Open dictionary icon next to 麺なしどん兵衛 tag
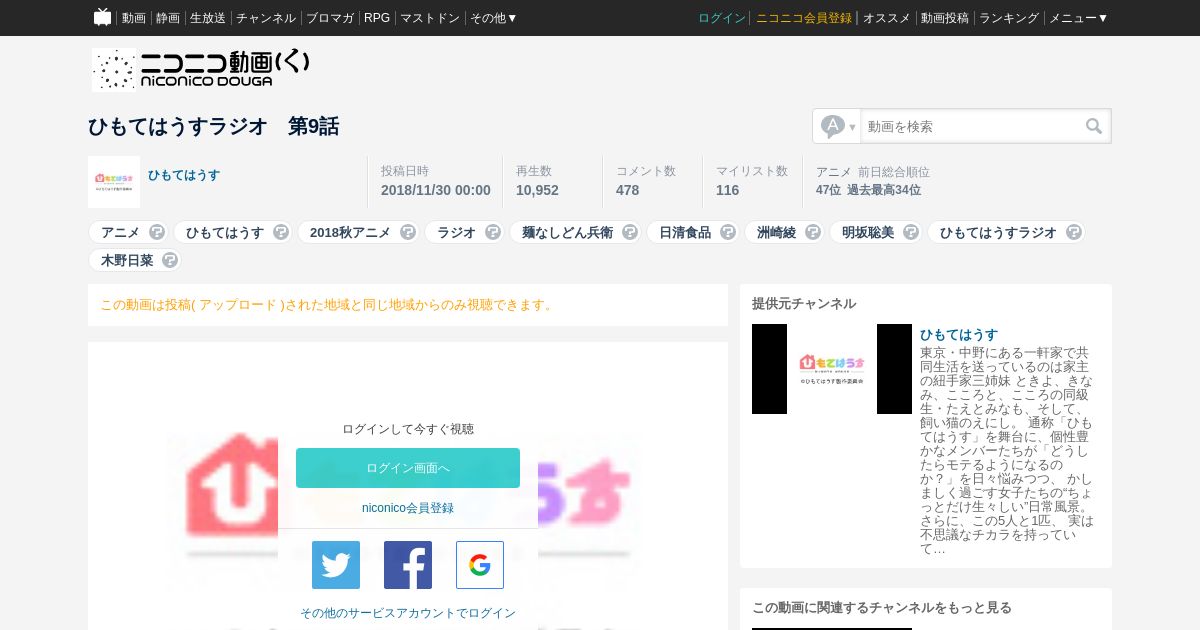 tap(630, 232)
